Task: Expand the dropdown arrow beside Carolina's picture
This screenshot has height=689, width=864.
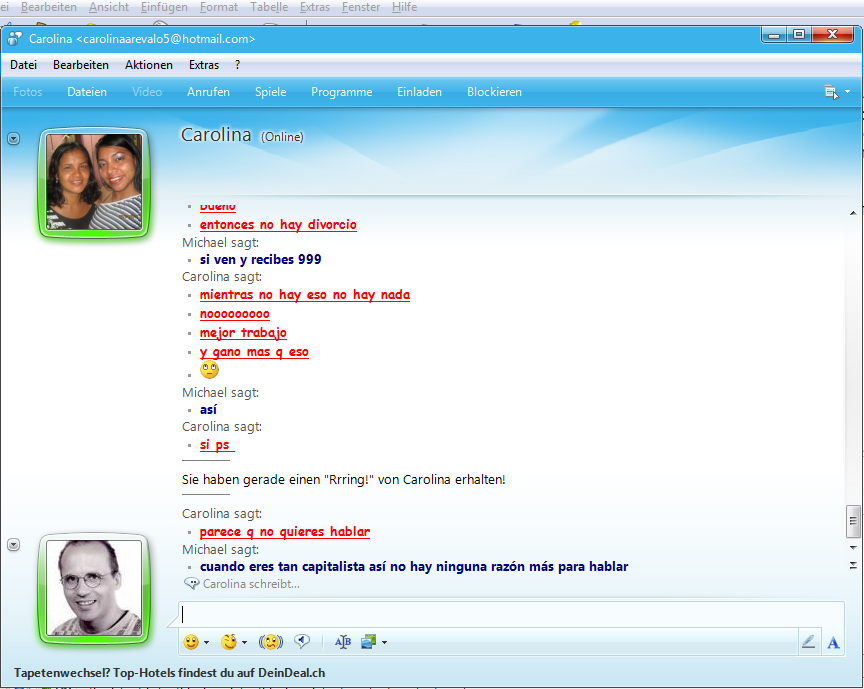Action: point(13,139)
